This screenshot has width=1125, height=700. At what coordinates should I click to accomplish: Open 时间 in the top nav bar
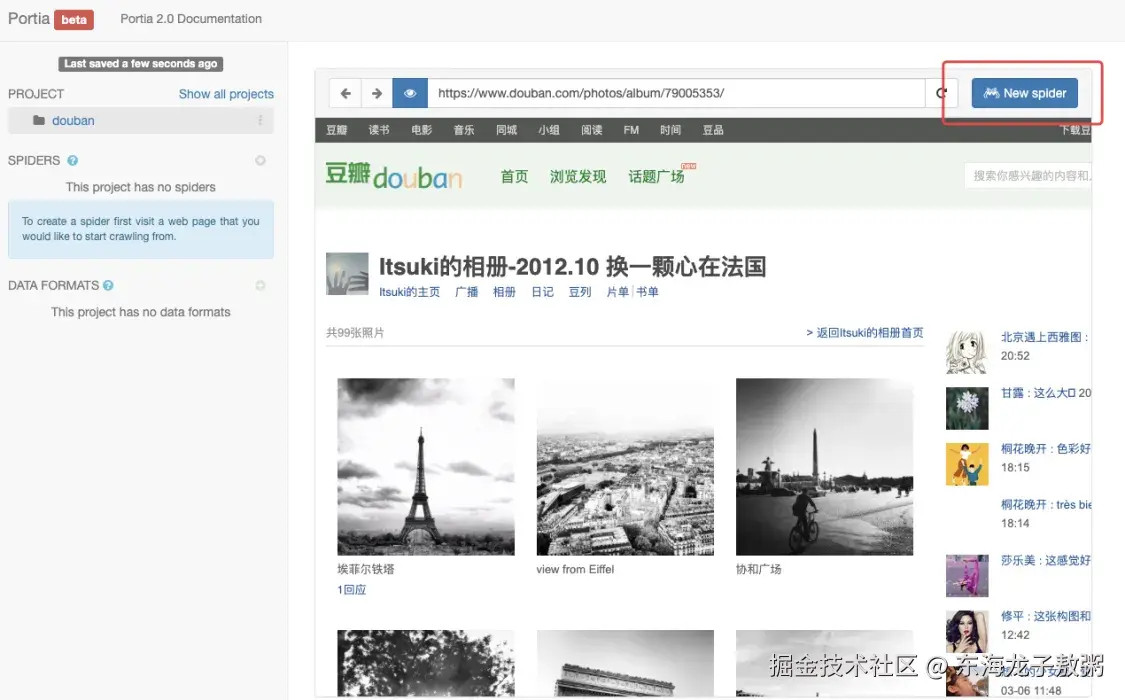(x=670, y=130)
